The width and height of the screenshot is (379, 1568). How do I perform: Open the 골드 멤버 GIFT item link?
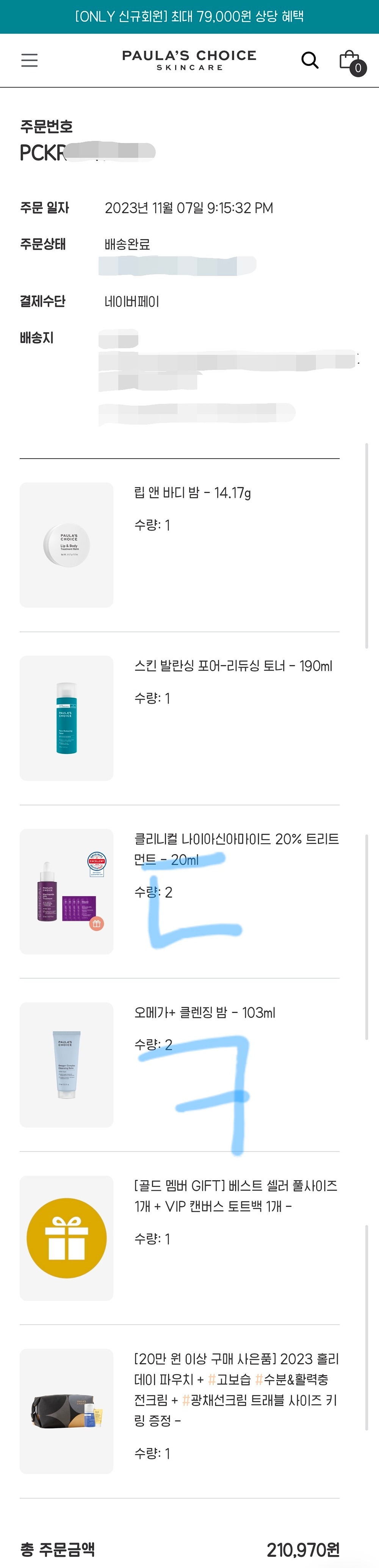click(236, 1195)
